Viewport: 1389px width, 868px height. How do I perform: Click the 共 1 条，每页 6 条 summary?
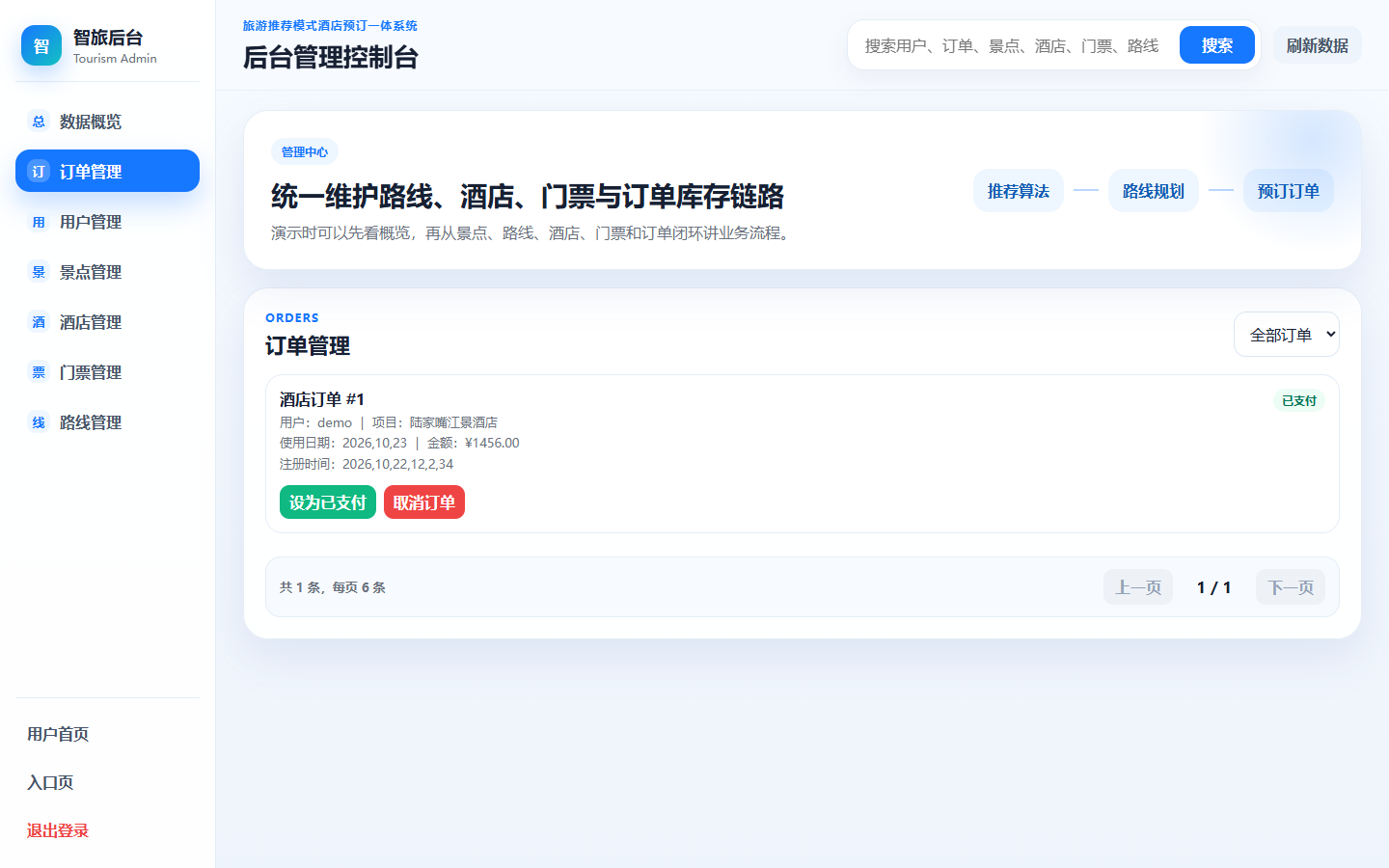(333, 587)
